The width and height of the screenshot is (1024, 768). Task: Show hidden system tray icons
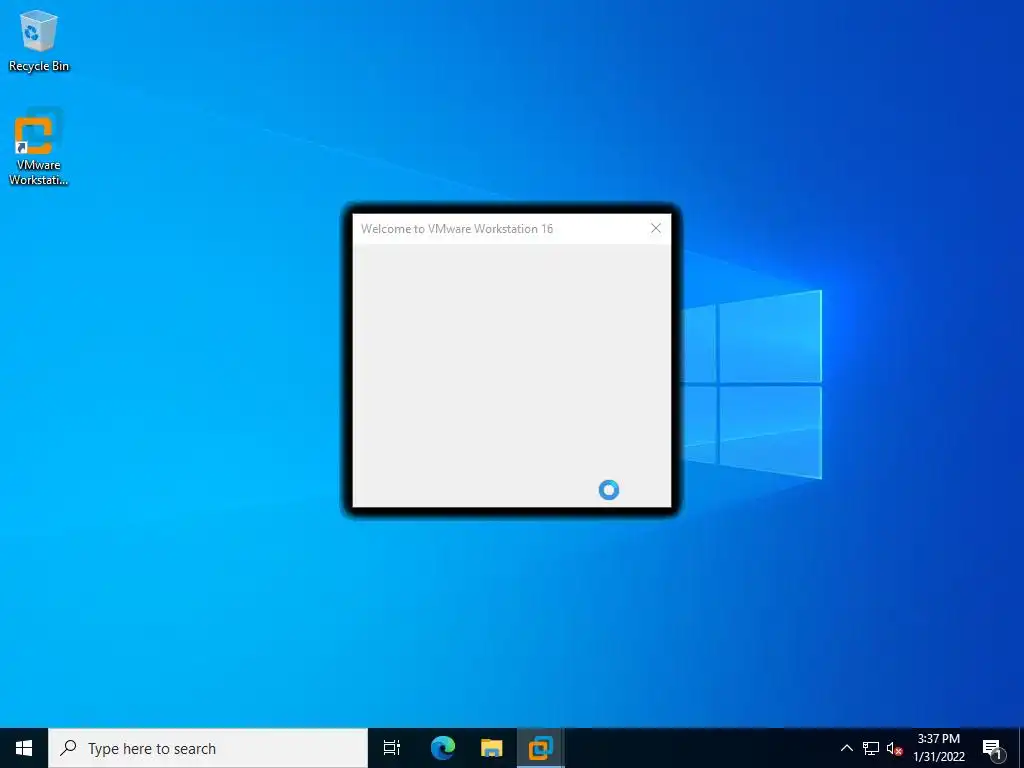coord(846,748)
